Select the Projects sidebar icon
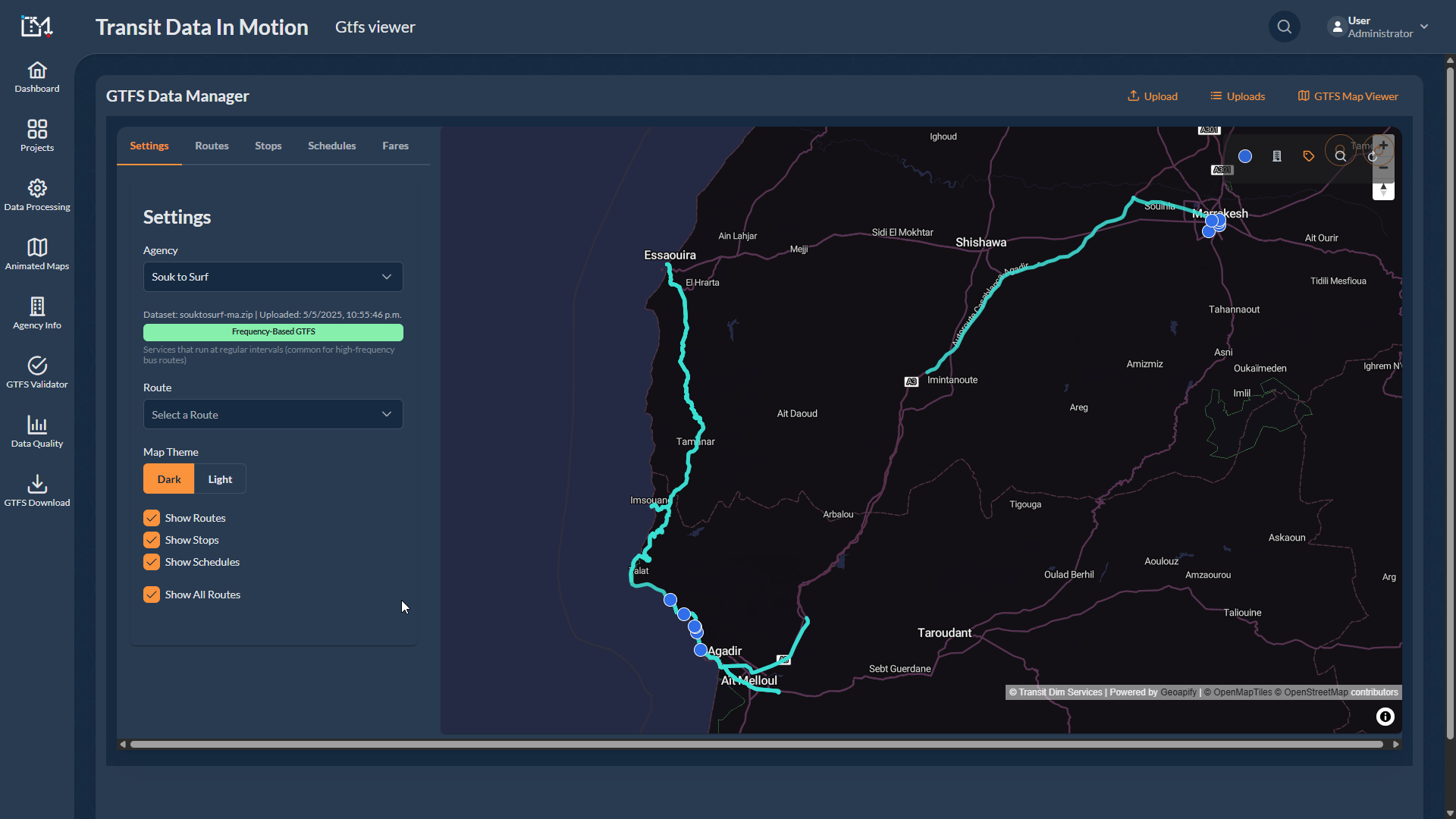The width and height of the screenshot is (1456, 819). 36,135
